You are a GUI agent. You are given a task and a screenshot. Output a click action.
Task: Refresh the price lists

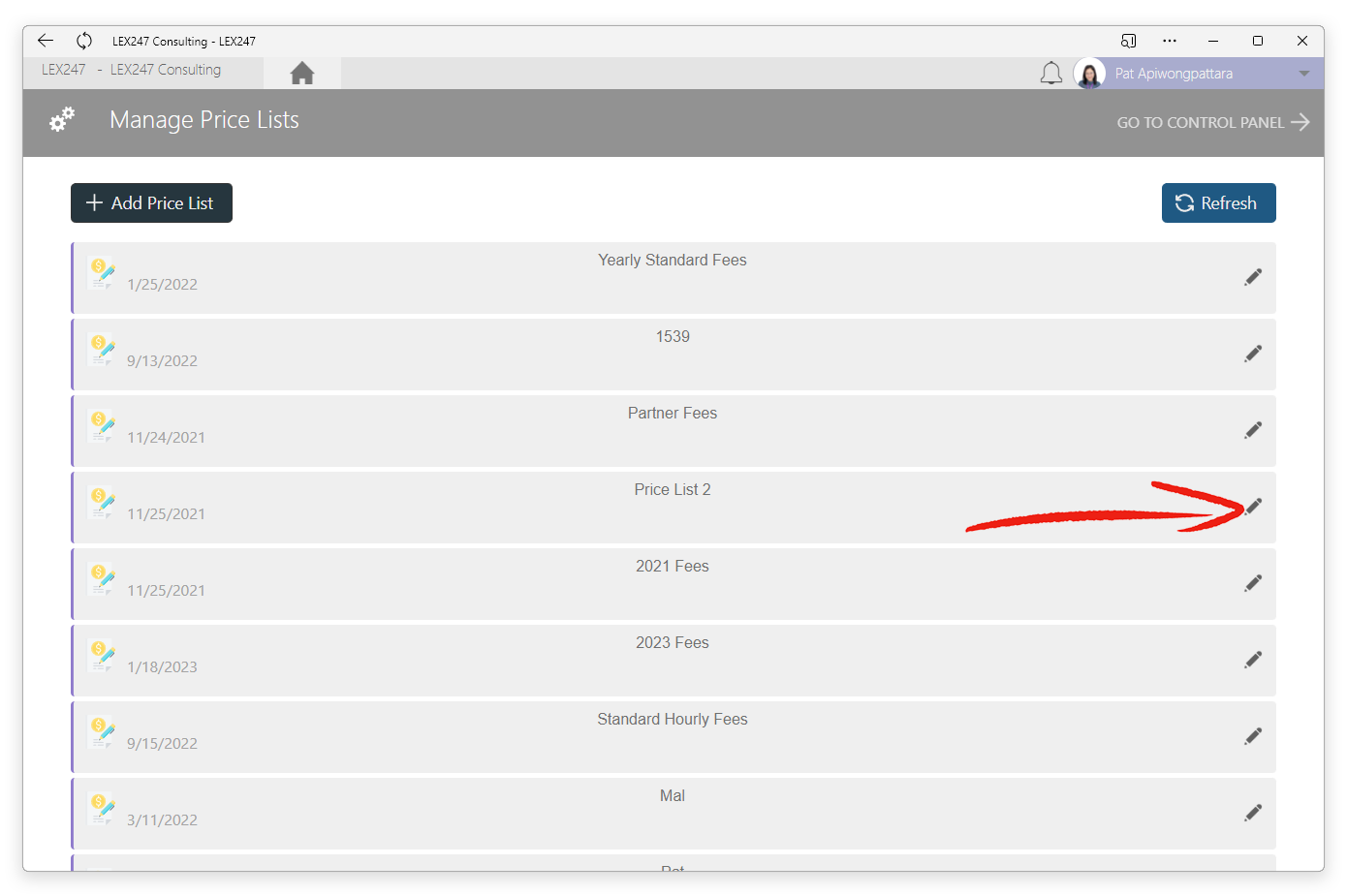coord(1218,202)
